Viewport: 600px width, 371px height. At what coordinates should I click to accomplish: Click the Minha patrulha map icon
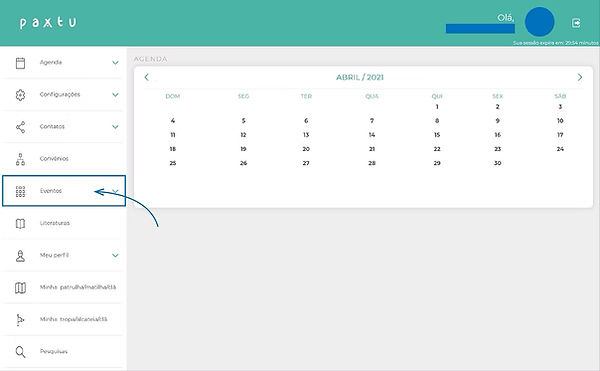coord(20,288)
